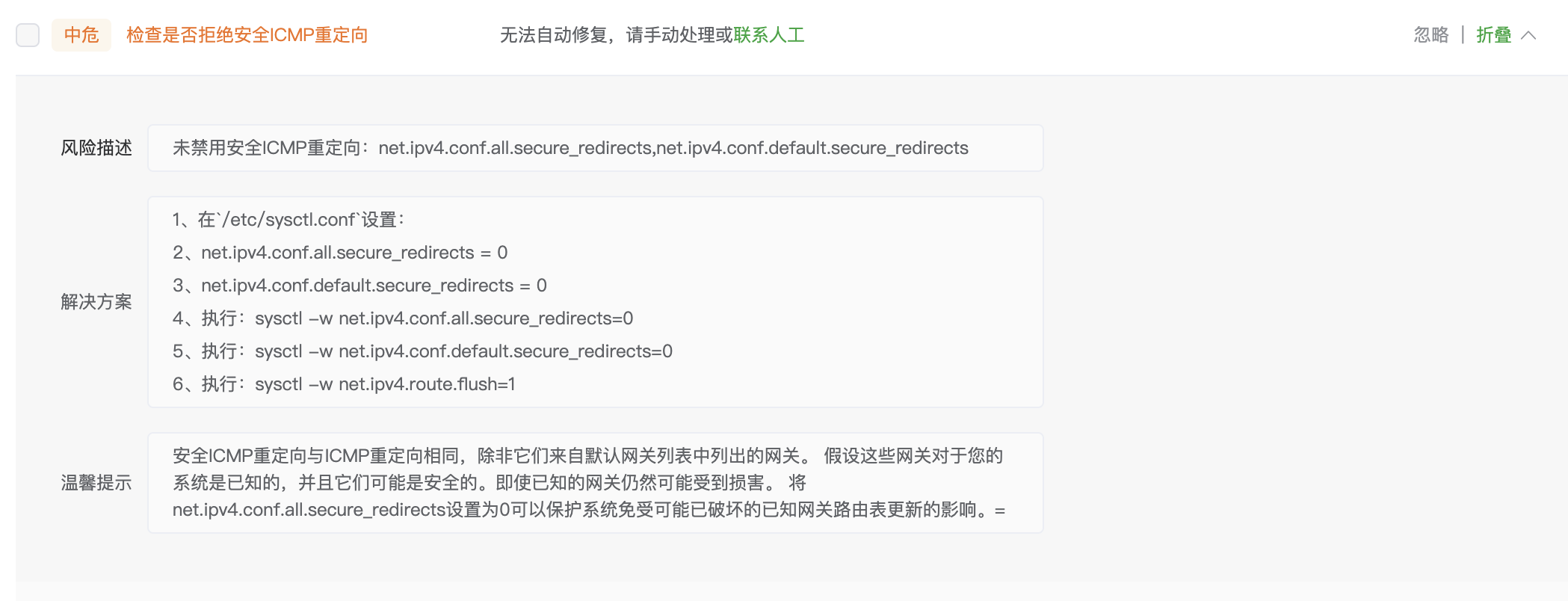The image size is (1568, 601).
Task: Click the 联系人工 link
Action: coord(769,35)
